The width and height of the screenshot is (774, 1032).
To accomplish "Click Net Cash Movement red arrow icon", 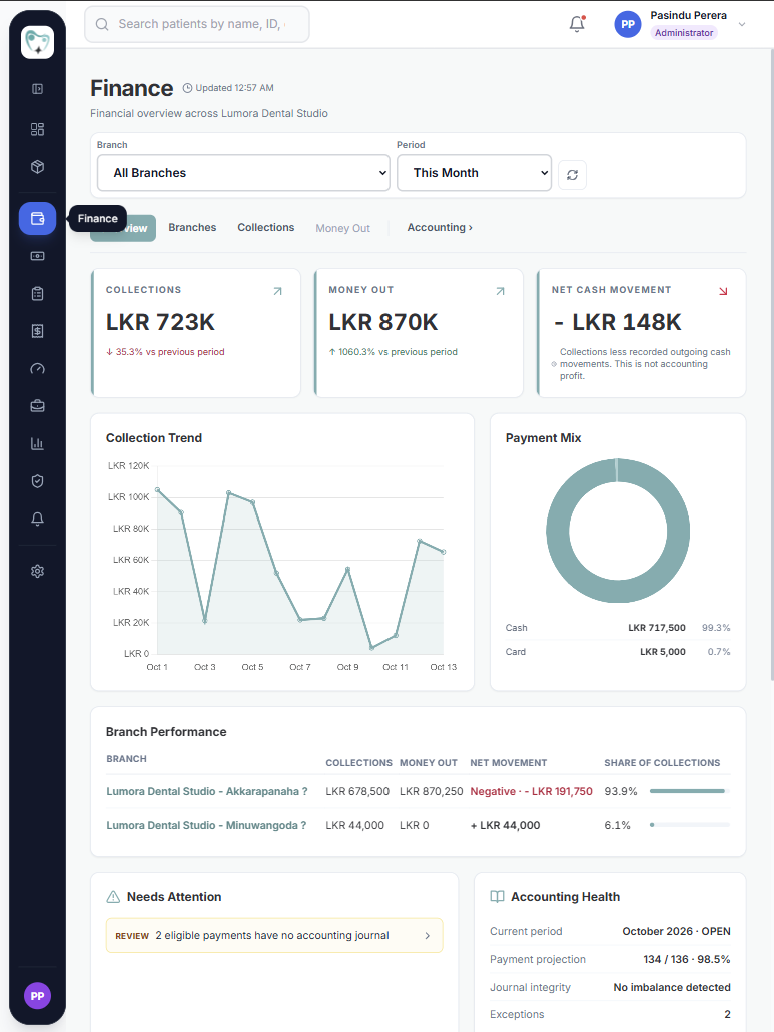I will click(x=723, y=291).
